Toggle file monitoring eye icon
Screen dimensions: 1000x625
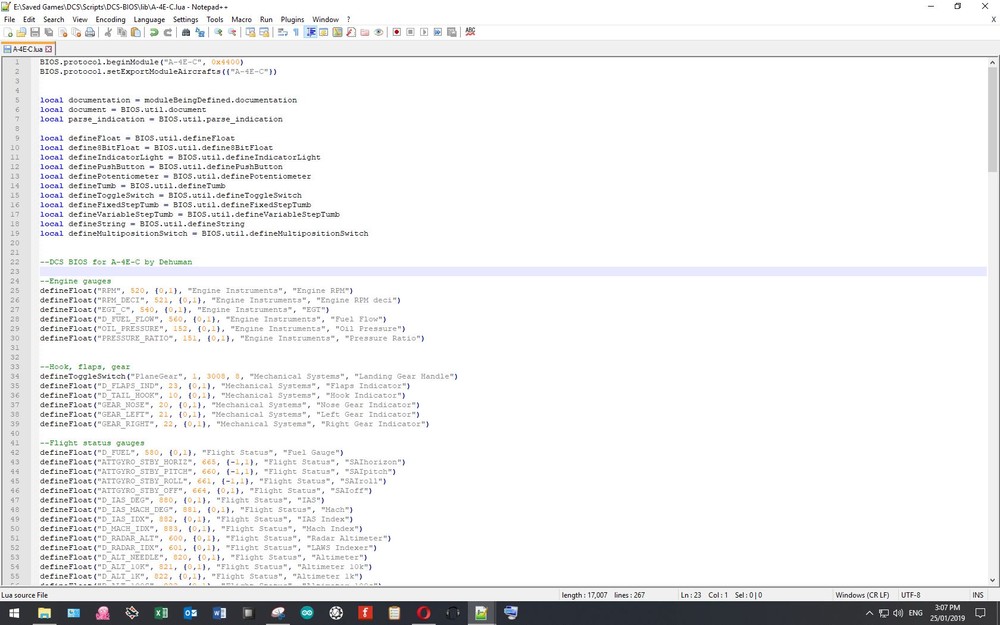pos(379,32)
